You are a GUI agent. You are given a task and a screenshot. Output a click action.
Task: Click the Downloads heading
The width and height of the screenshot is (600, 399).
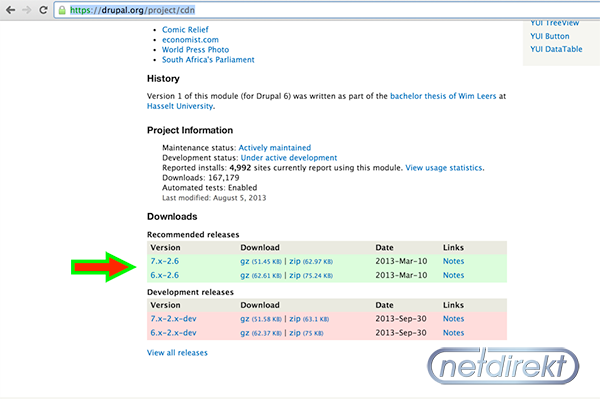coord(172,217)
